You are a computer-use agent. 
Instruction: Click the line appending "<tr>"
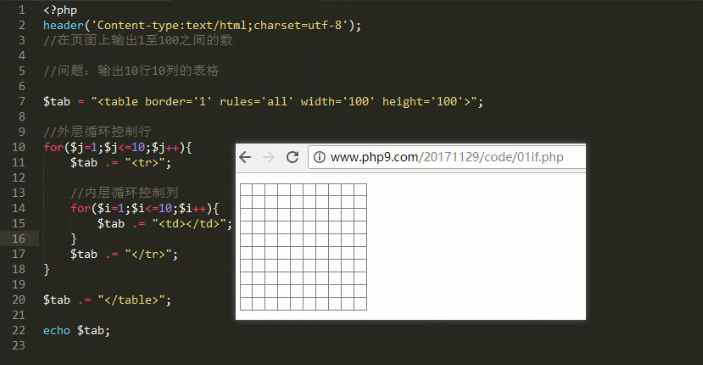[121, 162]
